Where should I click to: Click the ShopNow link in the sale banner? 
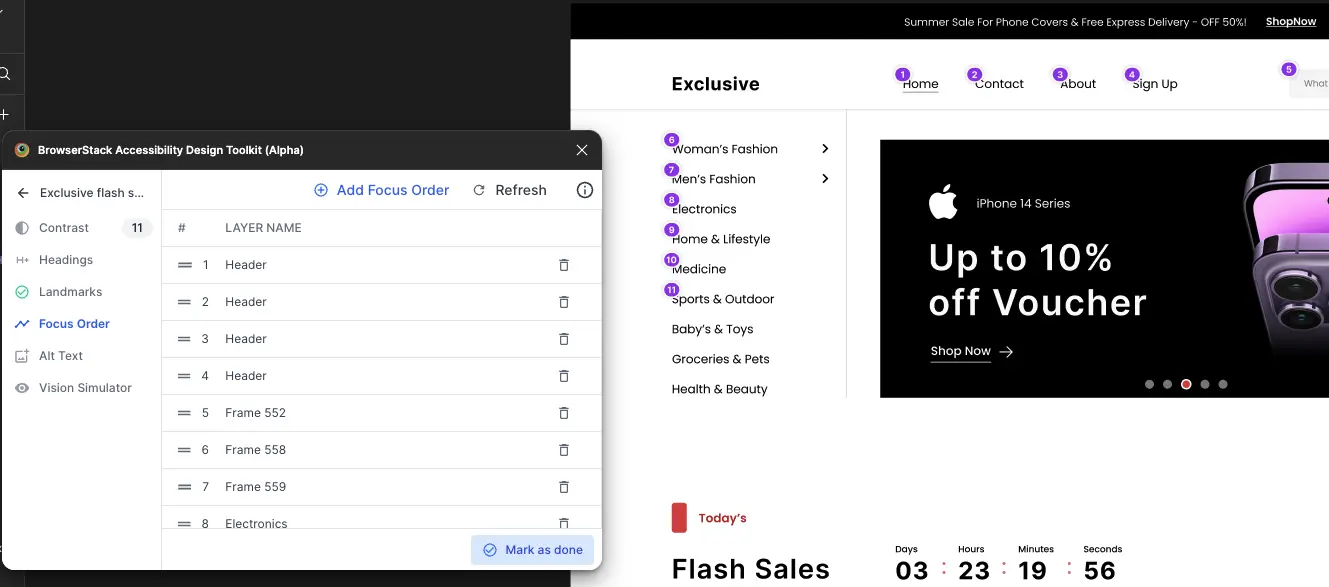pyautogui.click(x=1291, y=22)
